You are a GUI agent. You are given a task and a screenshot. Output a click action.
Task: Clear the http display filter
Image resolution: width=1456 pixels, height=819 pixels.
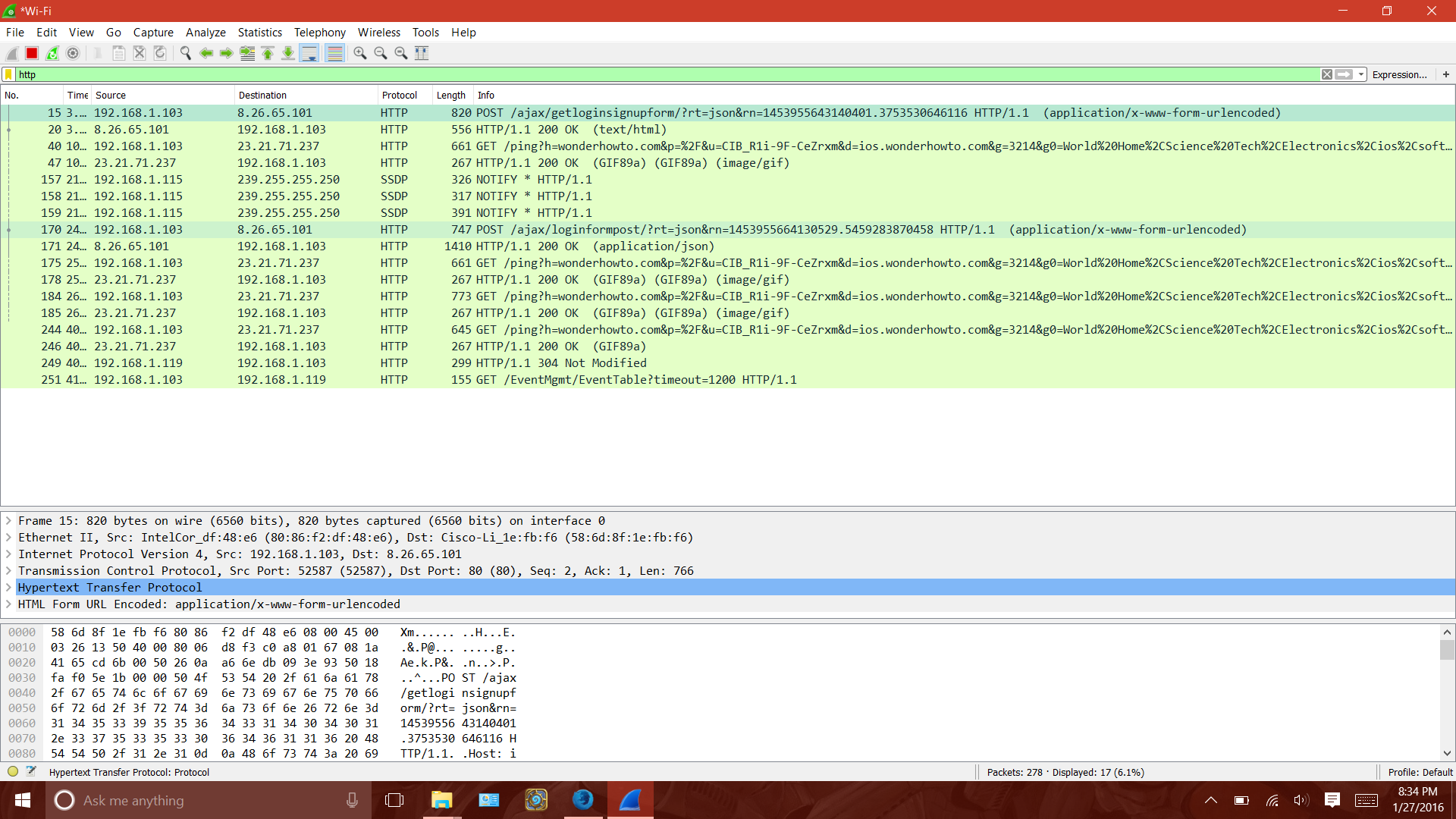click(1327, 74)
